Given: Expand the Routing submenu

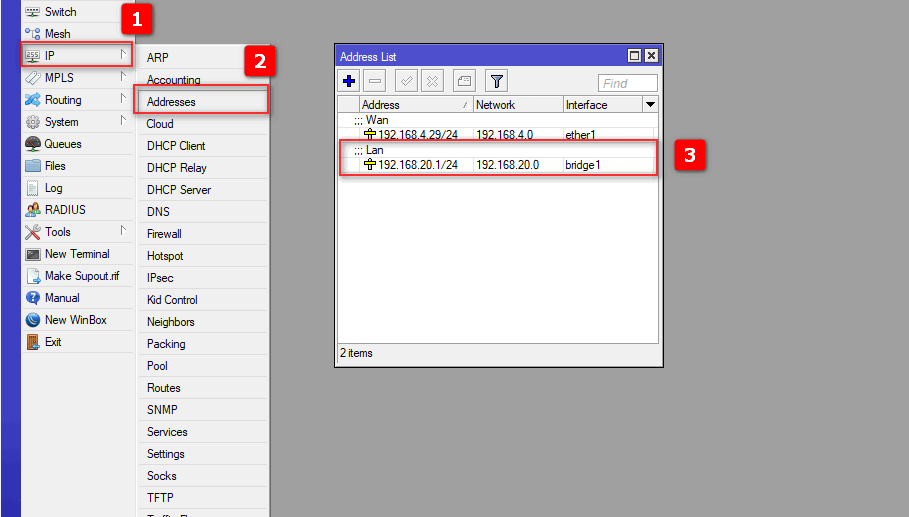Looking at the screenshot, I should pyautogui.click(x=75, y=100).
